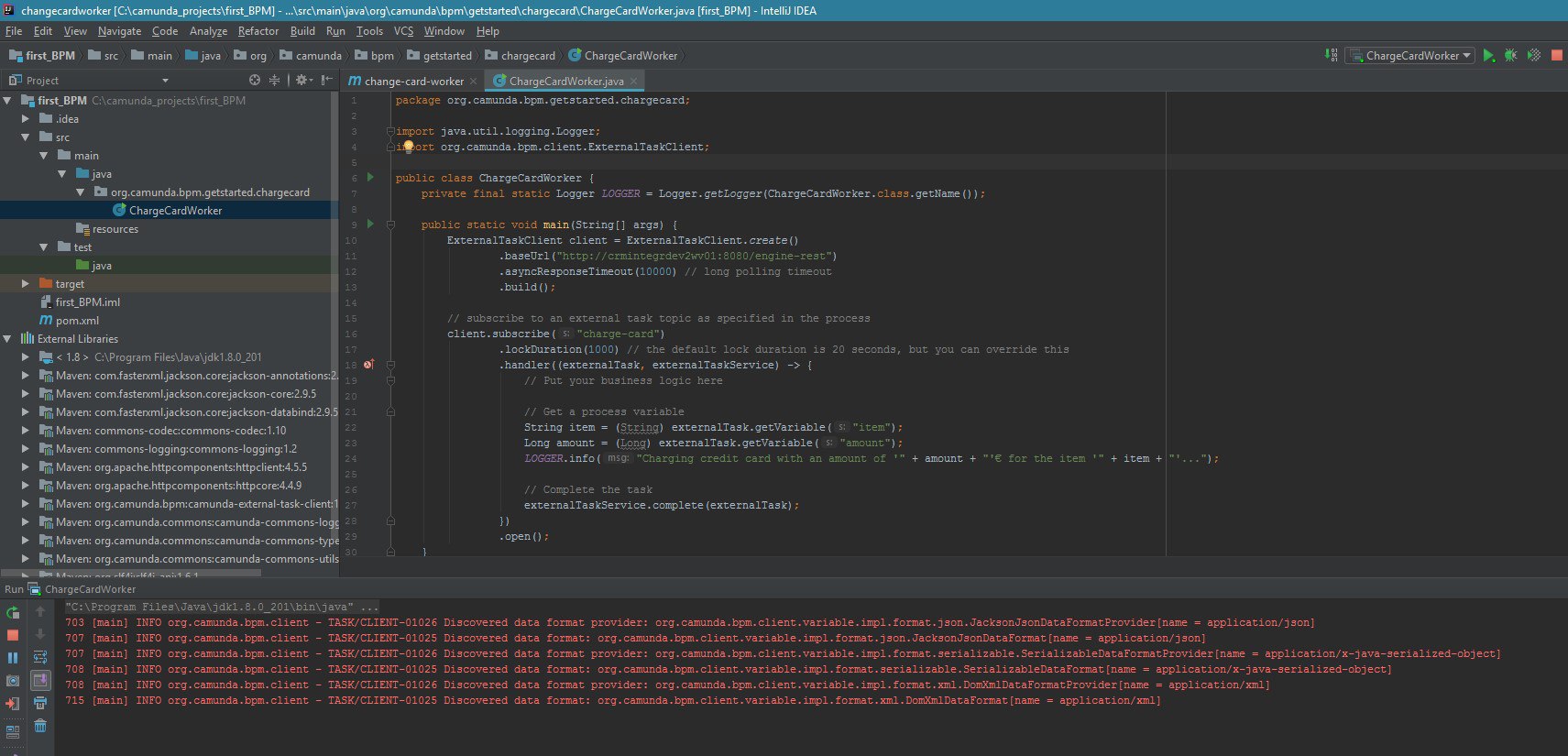The height and width of the screenshot is (756, 1568).
Task: Click the down-arrow stack trace icon
Action: pos(40,634)
